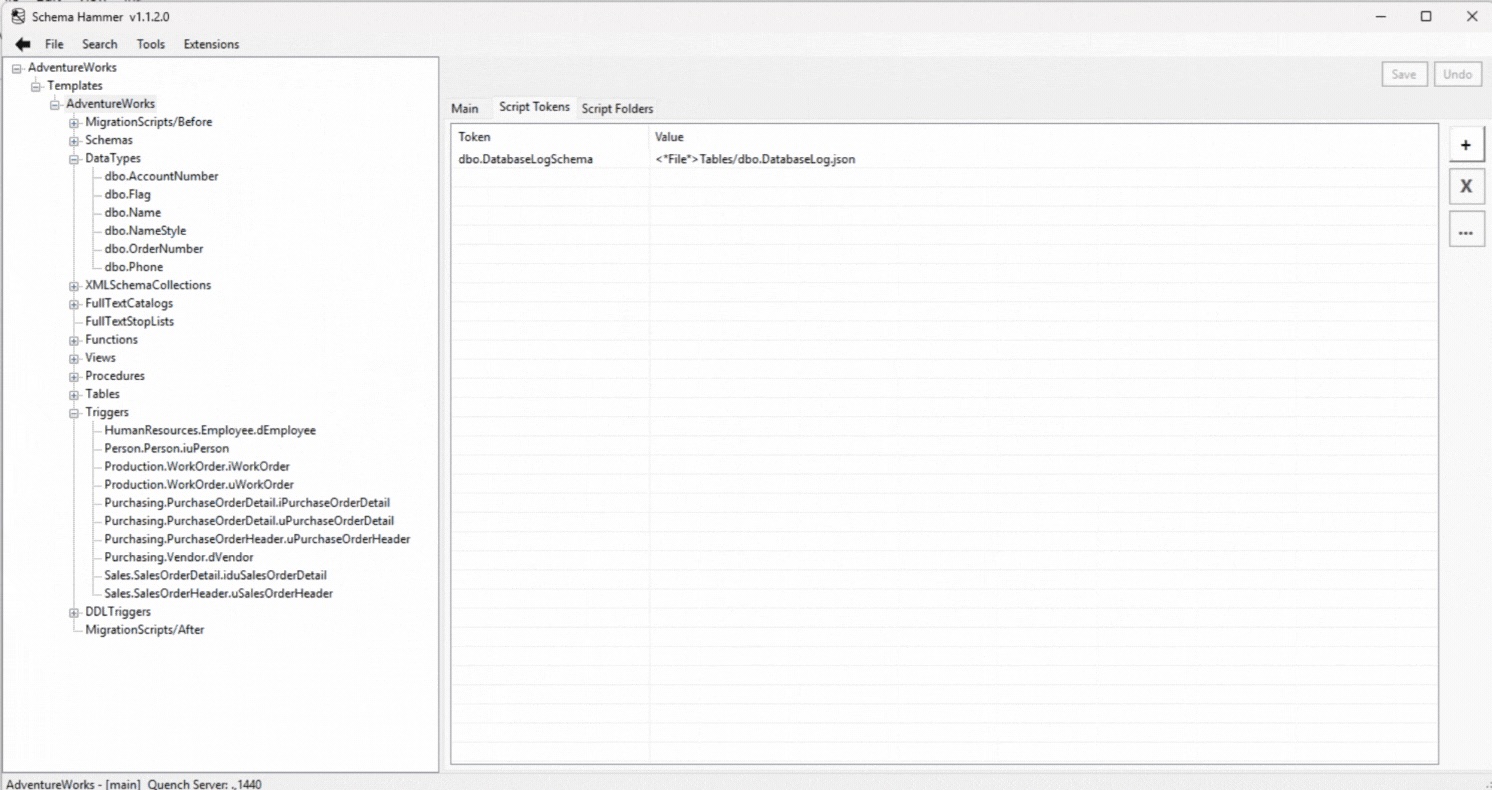The width and height of the screenshot is (1492, 790).
Task: Click the + icon to add a token
Action: click(1466, 144)
